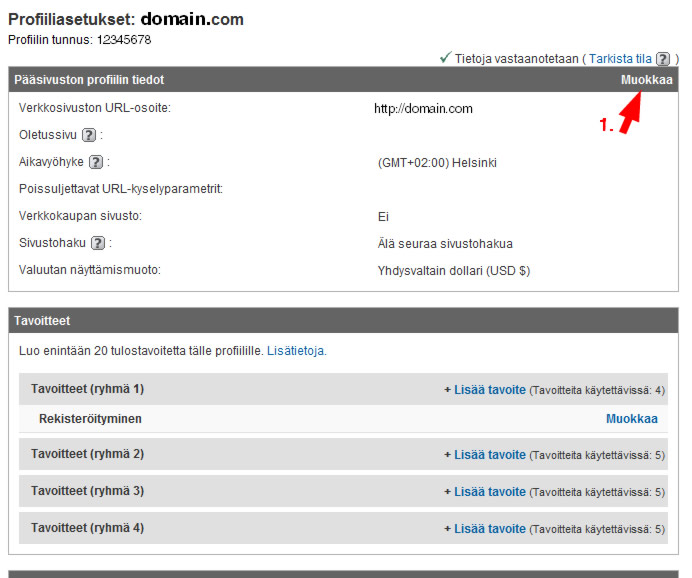Screen dimensions: 692x578
Task: Click the Verkkosivuston URL-osoite label
Action: pyautogui.click(x=94, y=108)
